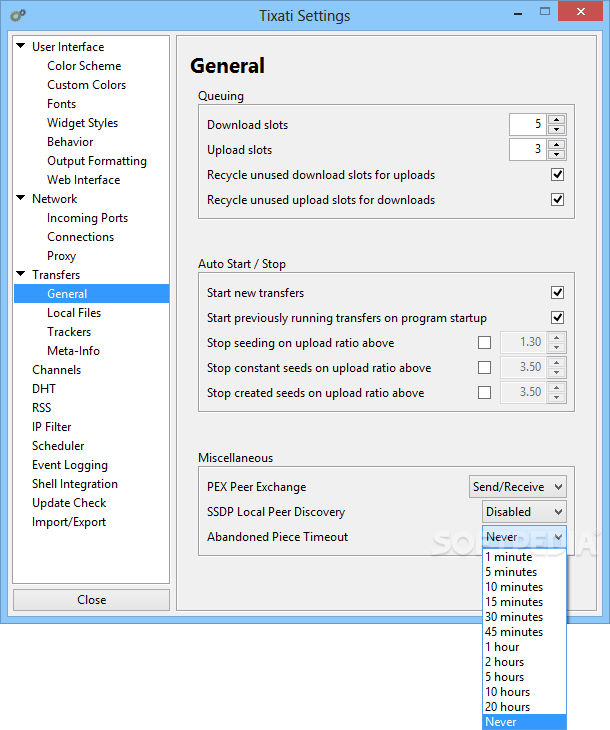Screen dimensions: 610x730
Task: Open DHT settings
Action: [x=44, y=389]
